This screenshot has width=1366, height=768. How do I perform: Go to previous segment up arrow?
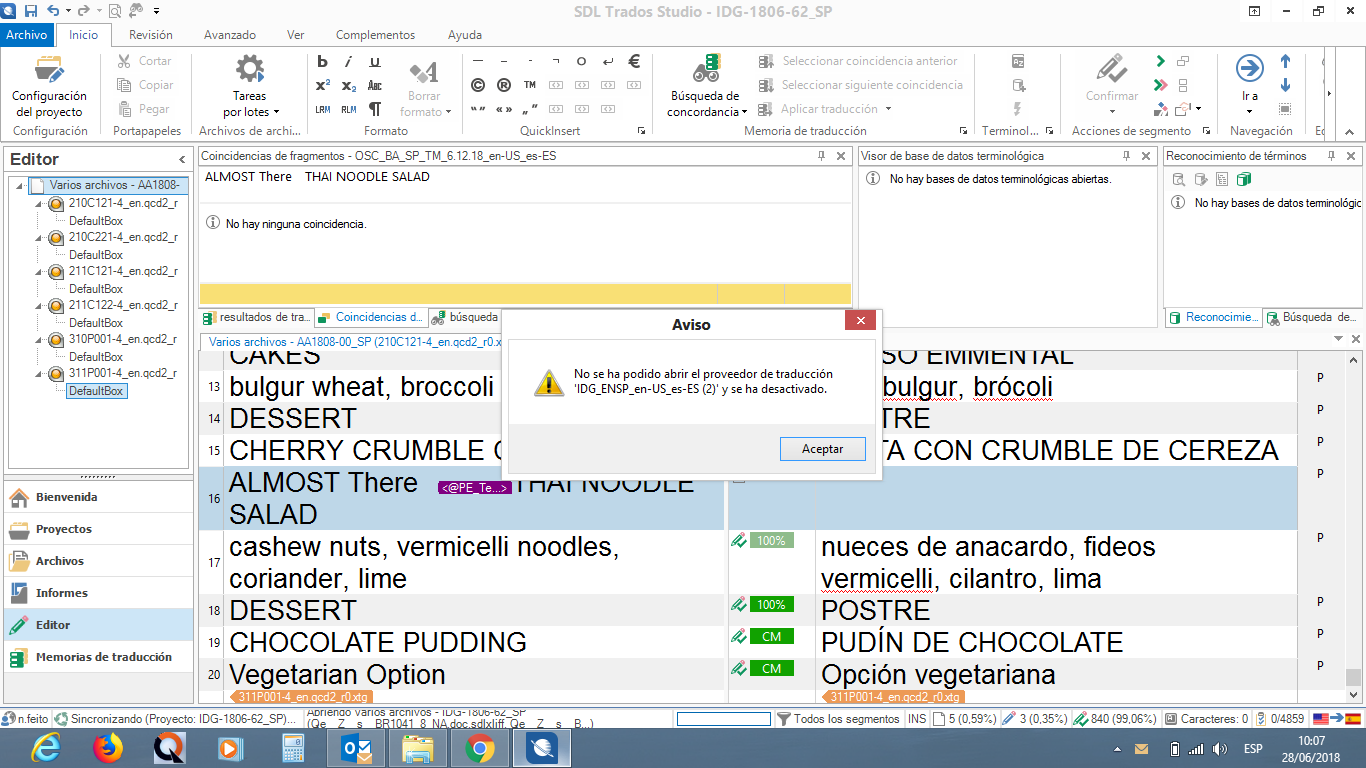click(1286, 62)
